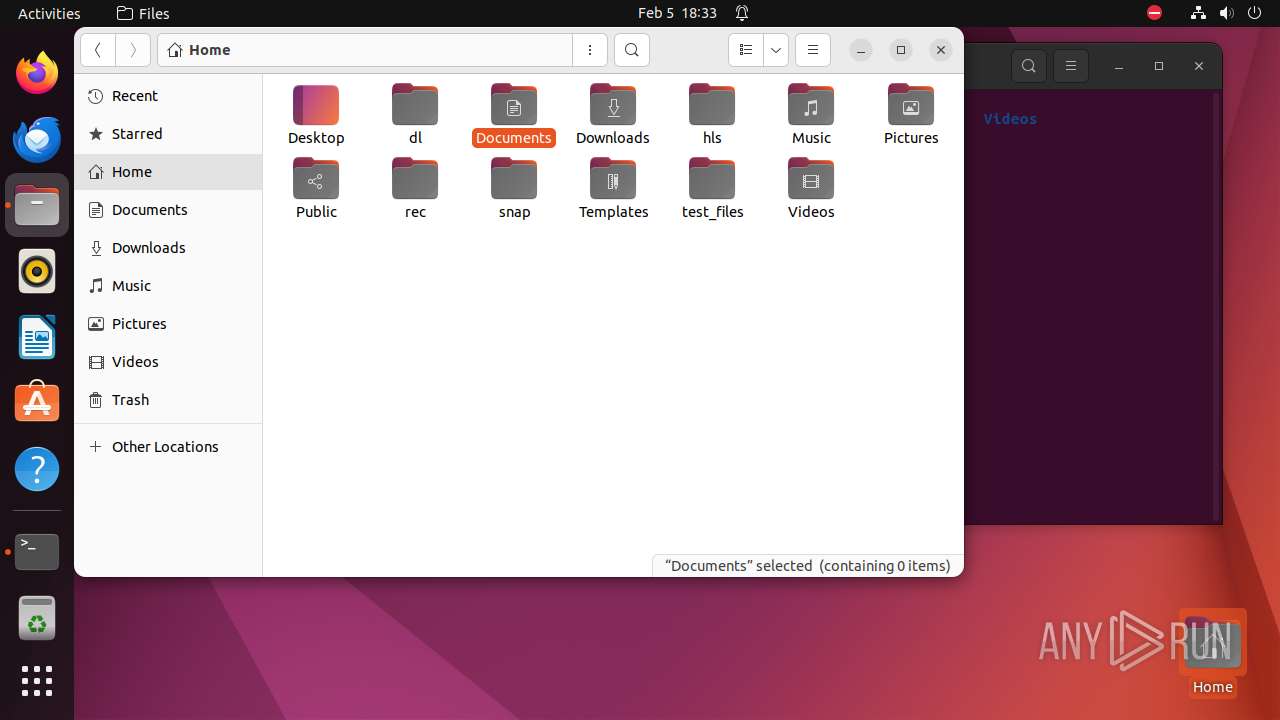
Task: Launch LibreOffice Writer from the dock
Action: tap(37, 337)
